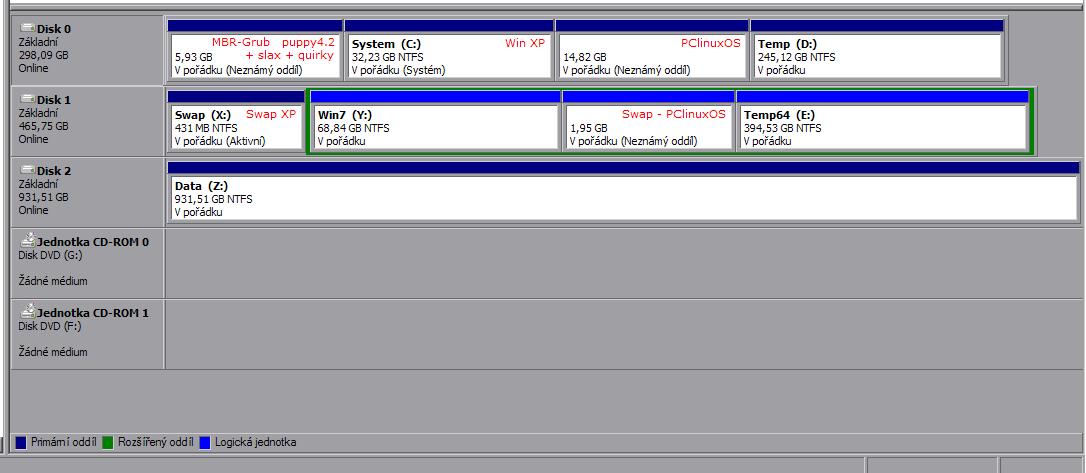Click the Disk 0 header label
1086x473 pixels.
(x=54, y=29)
